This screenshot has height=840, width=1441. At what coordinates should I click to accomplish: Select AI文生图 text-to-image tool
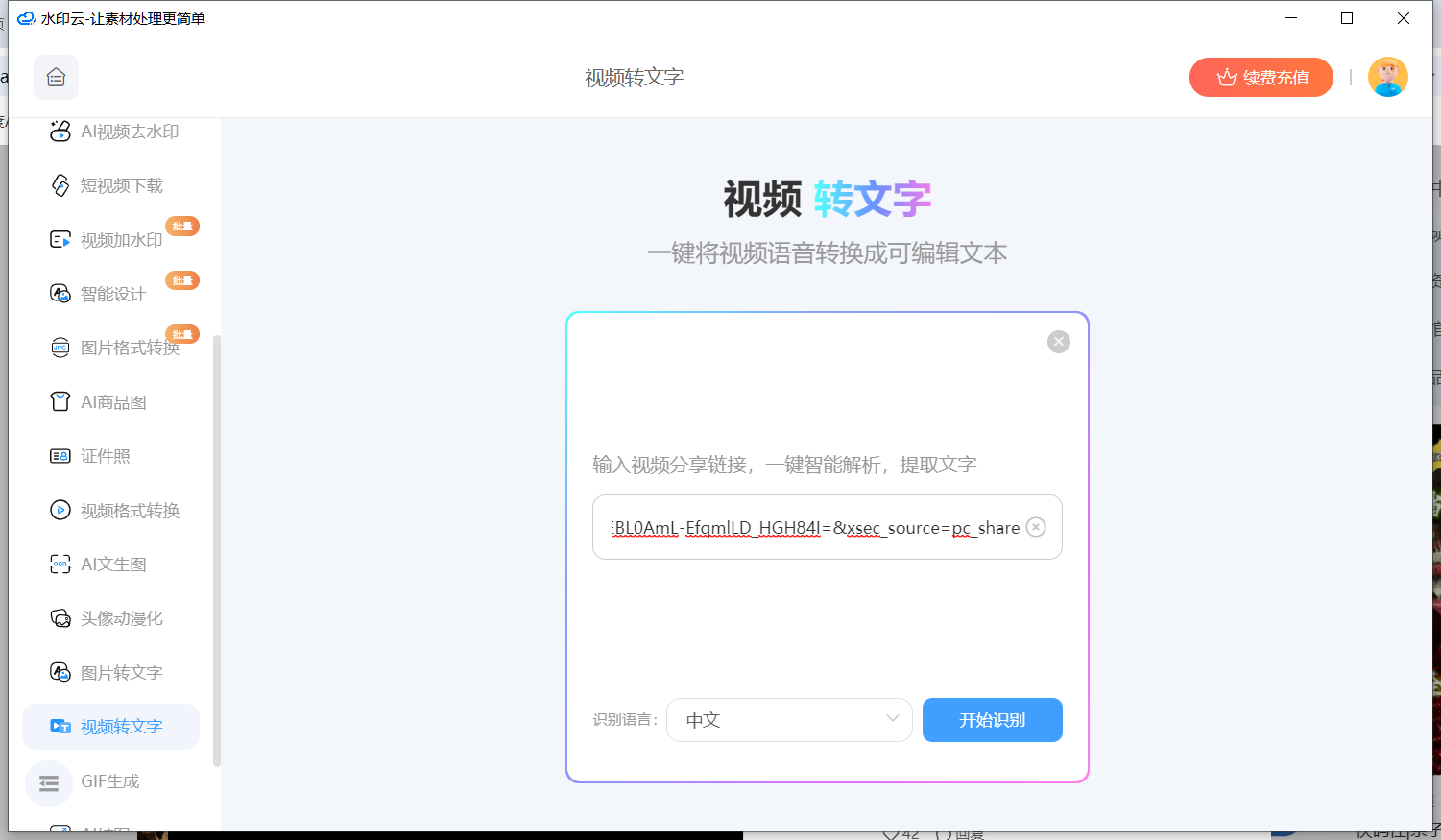tap(99, 564)
